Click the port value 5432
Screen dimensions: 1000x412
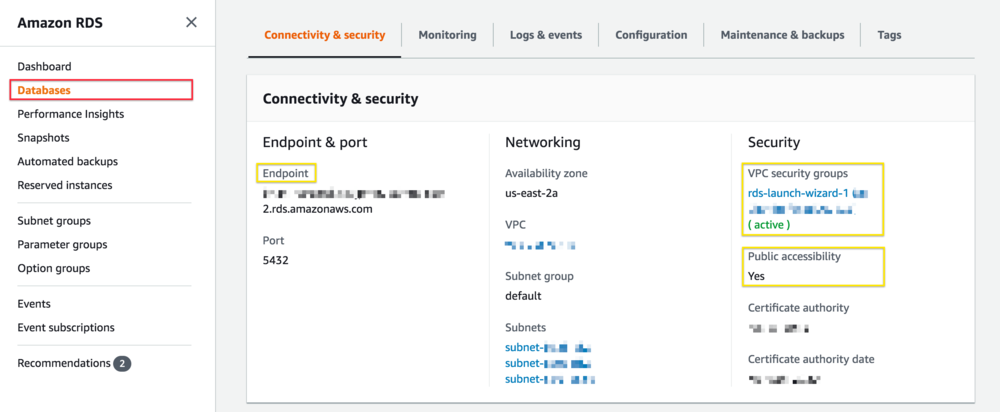[276, 260]
